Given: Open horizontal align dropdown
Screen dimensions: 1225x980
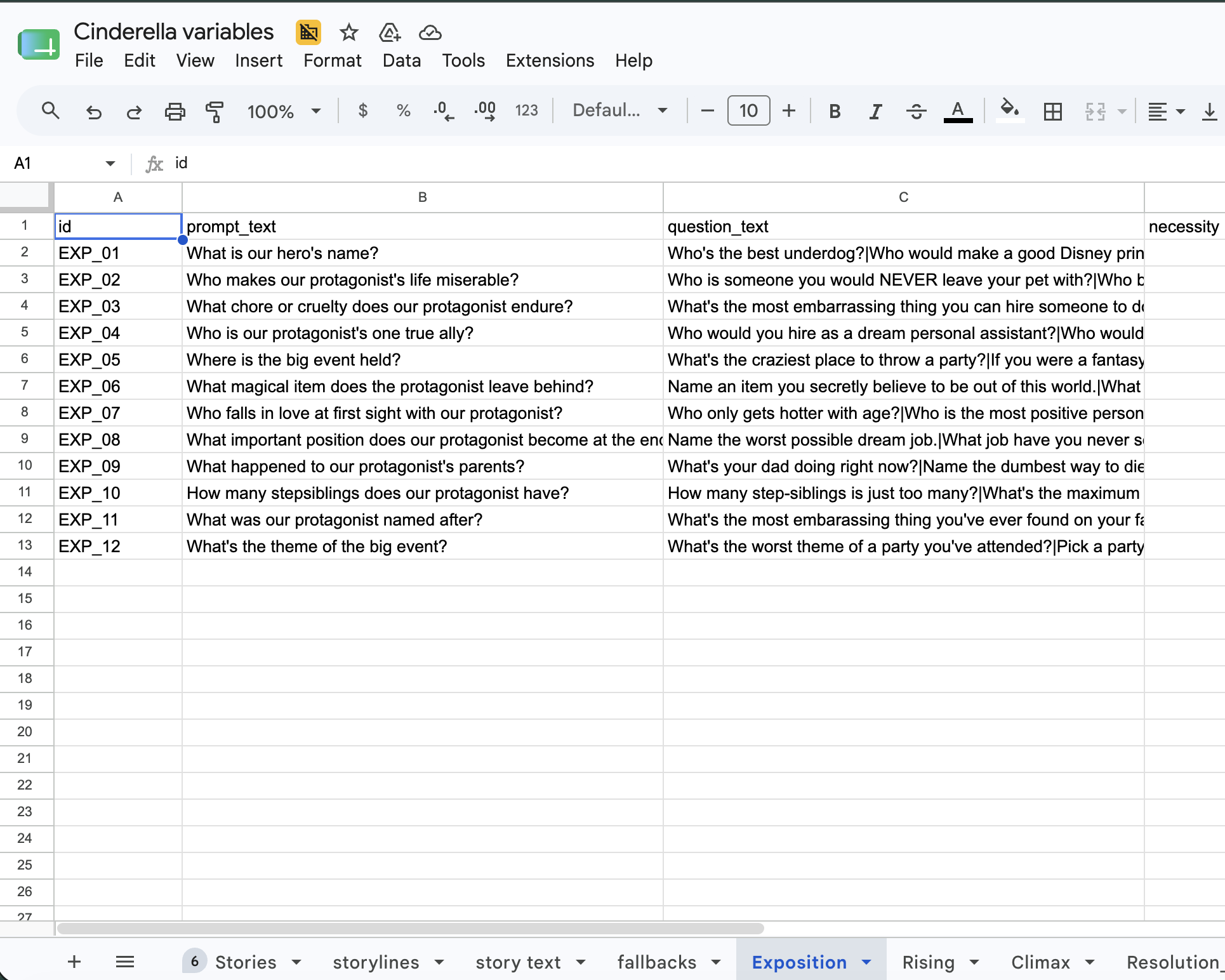Looking at the screenshot, I should pos(1166,112).
